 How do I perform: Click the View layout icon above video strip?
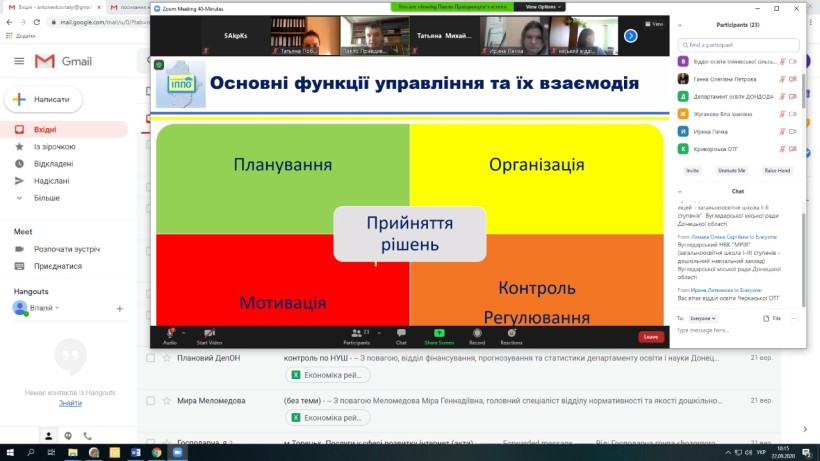(654, 24)
